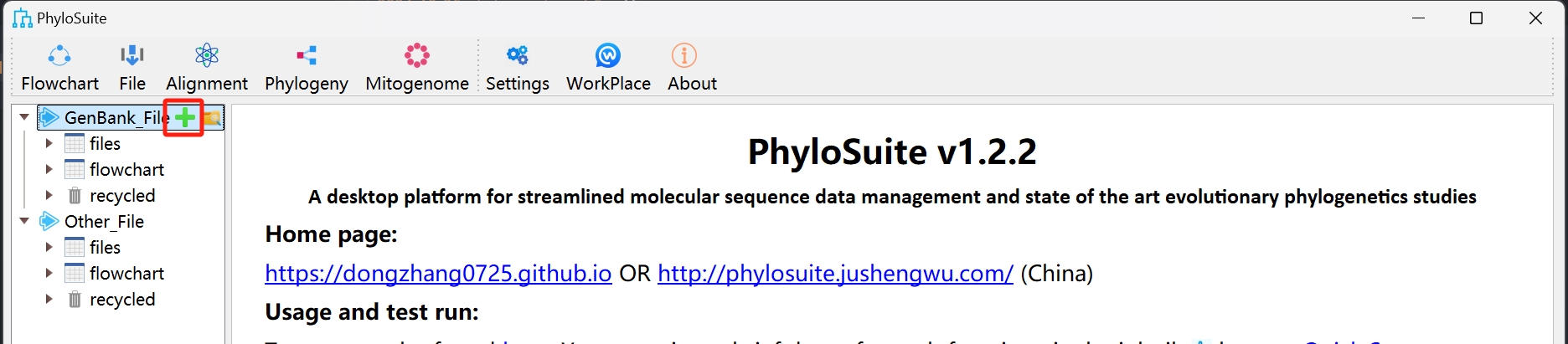Click the File toolbar icon
The image size is (1568, 344).
[x=132, y=68]
